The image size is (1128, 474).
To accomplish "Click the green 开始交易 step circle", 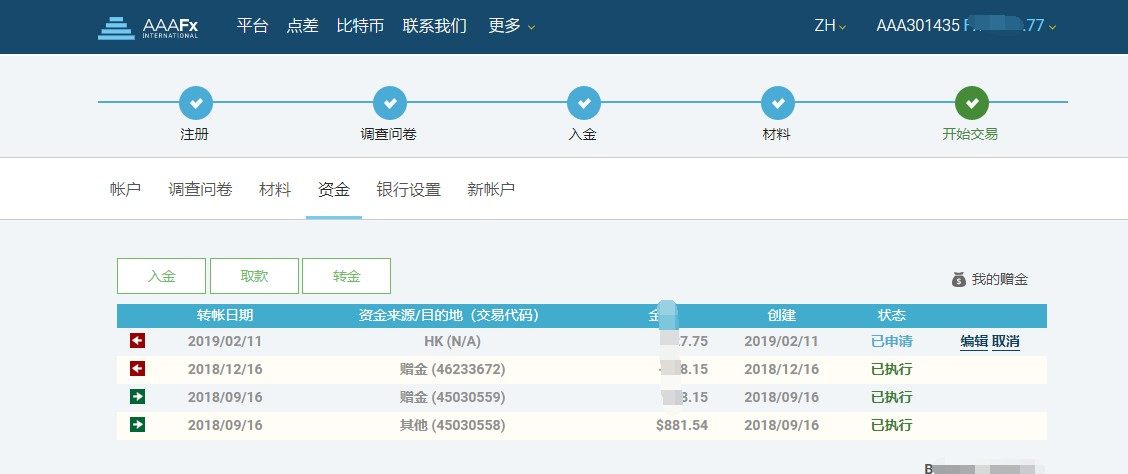I will pyautogui.click(x=971, y=102).
